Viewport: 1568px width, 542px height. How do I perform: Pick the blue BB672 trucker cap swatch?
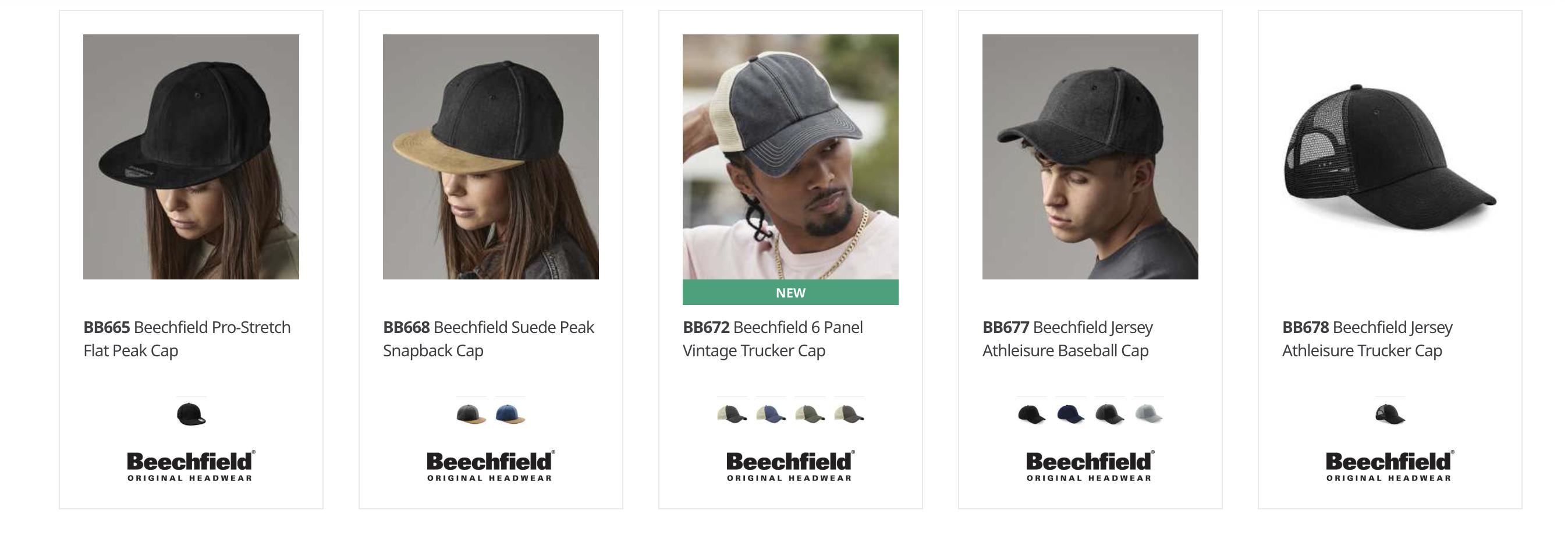click(771, 413)
